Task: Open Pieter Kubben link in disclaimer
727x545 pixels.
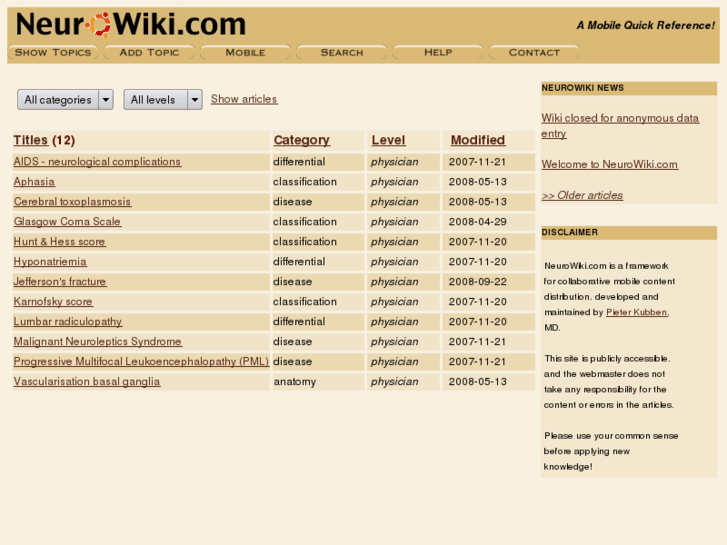Action: pyautogui.click(x=637, y=312)
